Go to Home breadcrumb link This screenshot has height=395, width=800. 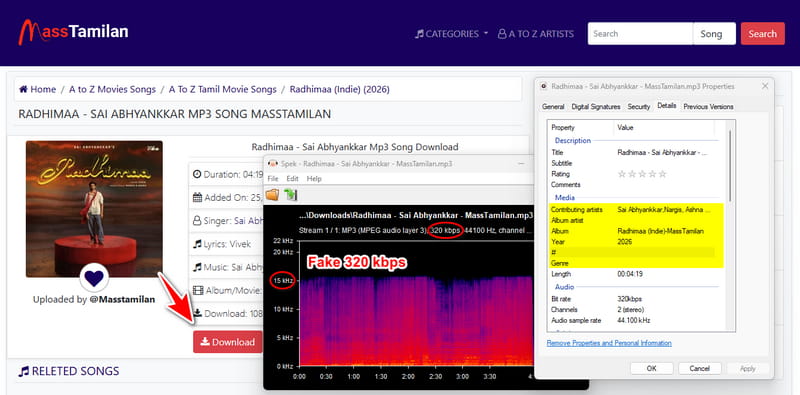(37, 89)
